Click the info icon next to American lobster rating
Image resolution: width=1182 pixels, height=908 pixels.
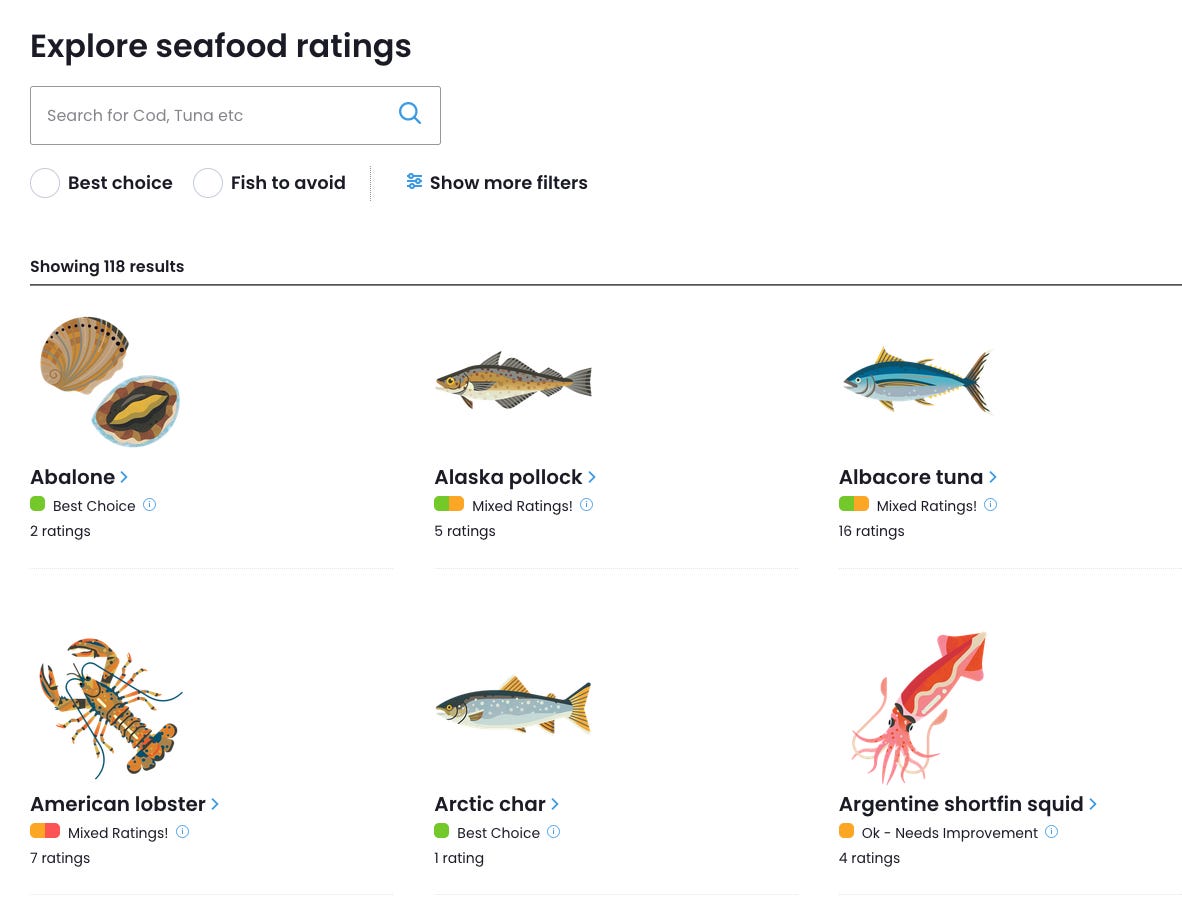tap(182, 832)
